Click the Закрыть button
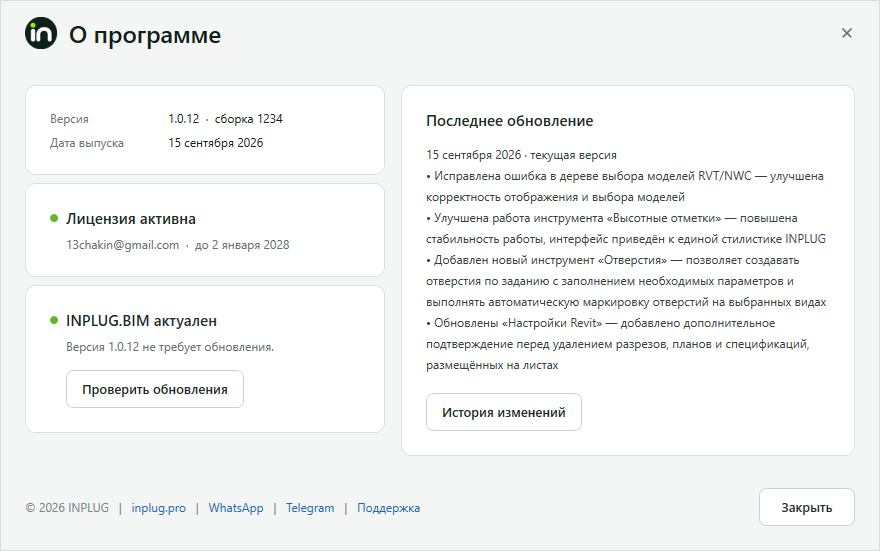Screen dimensions: 880x551 (x=806, y=507)
